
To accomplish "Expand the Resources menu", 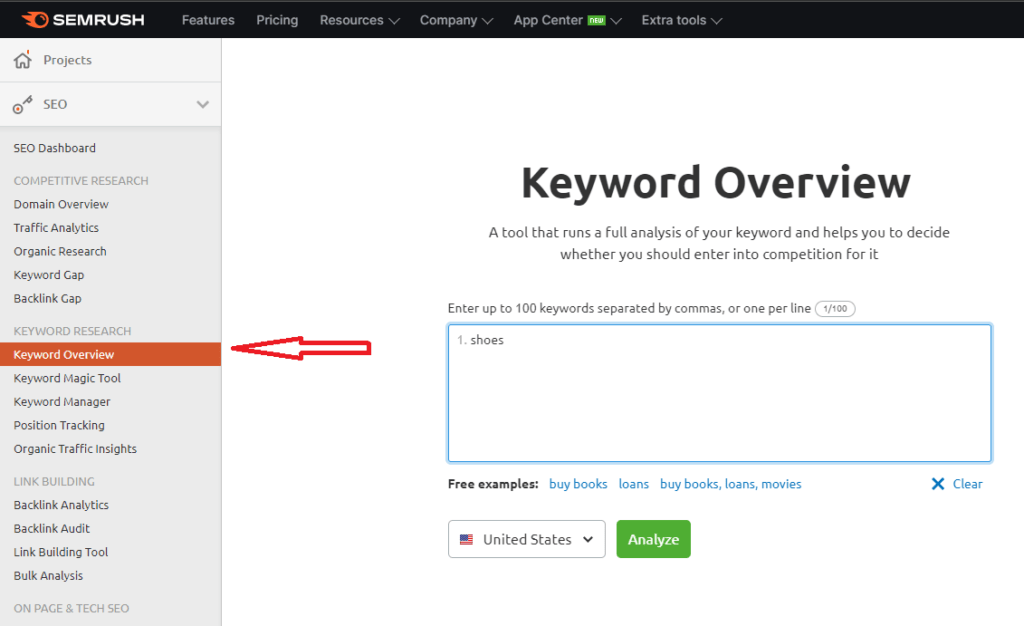I will (x=359, y=20).
